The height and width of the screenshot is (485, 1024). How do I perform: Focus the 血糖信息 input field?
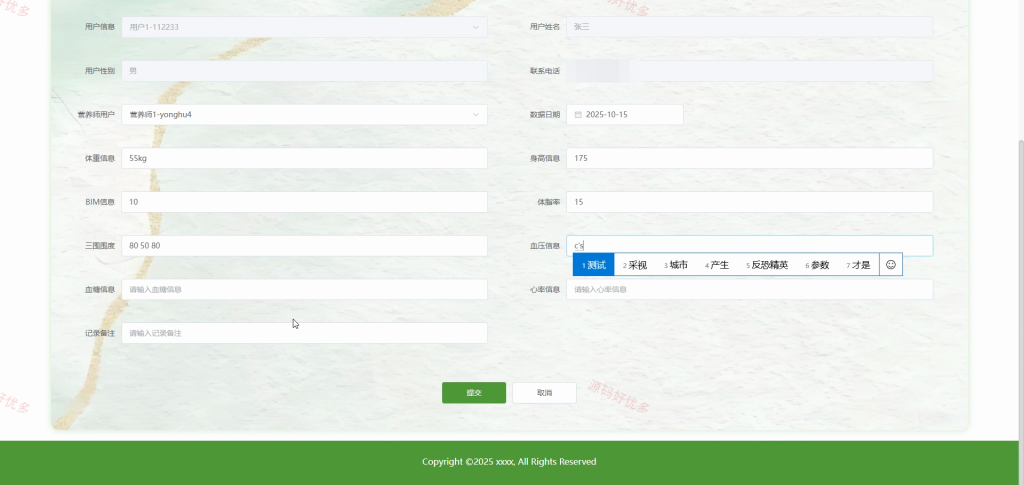(304, 290)
